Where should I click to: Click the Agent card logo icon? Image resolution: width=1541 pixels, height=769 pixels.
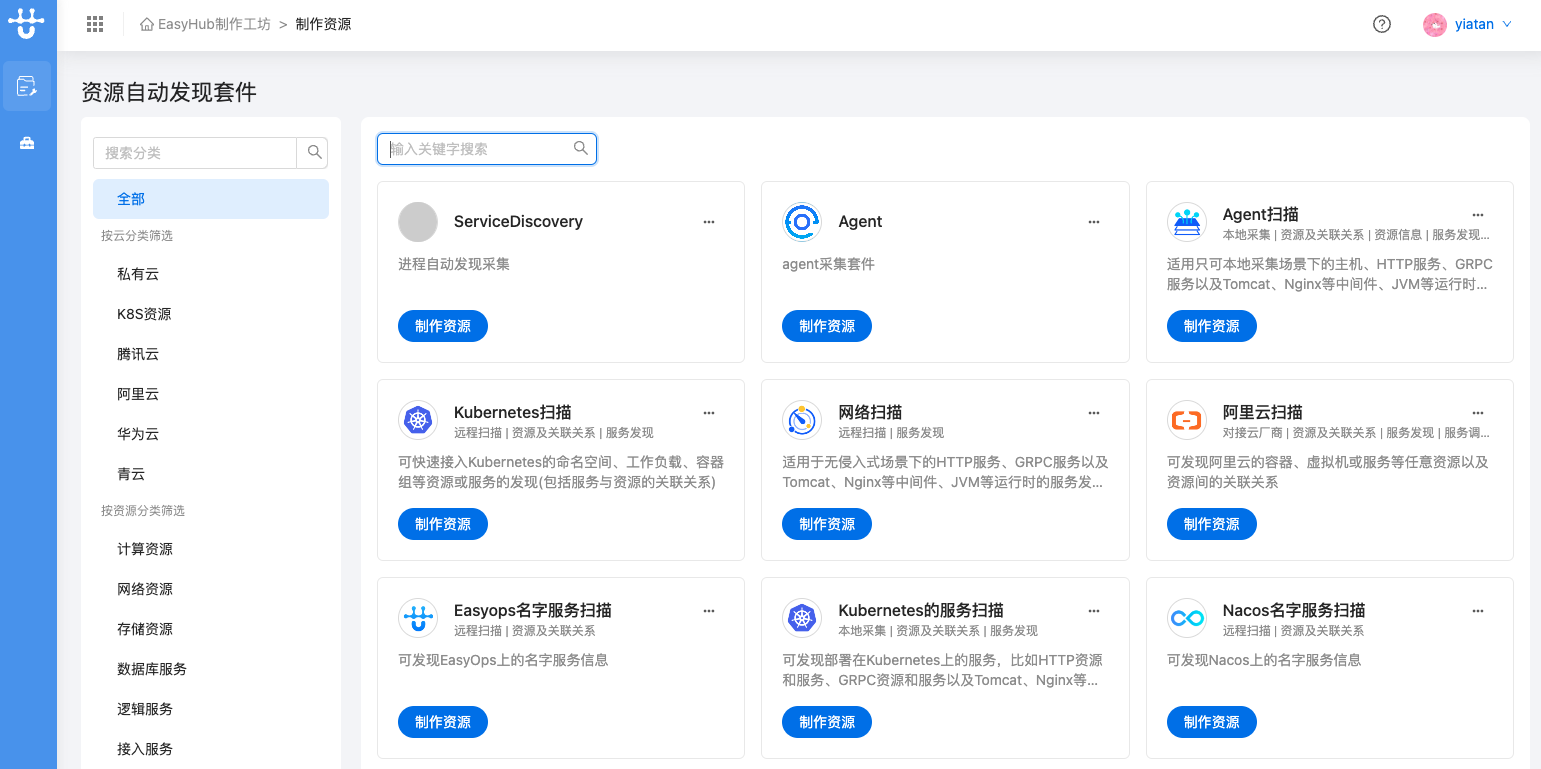pyautogui.click(x=802, y=222)
